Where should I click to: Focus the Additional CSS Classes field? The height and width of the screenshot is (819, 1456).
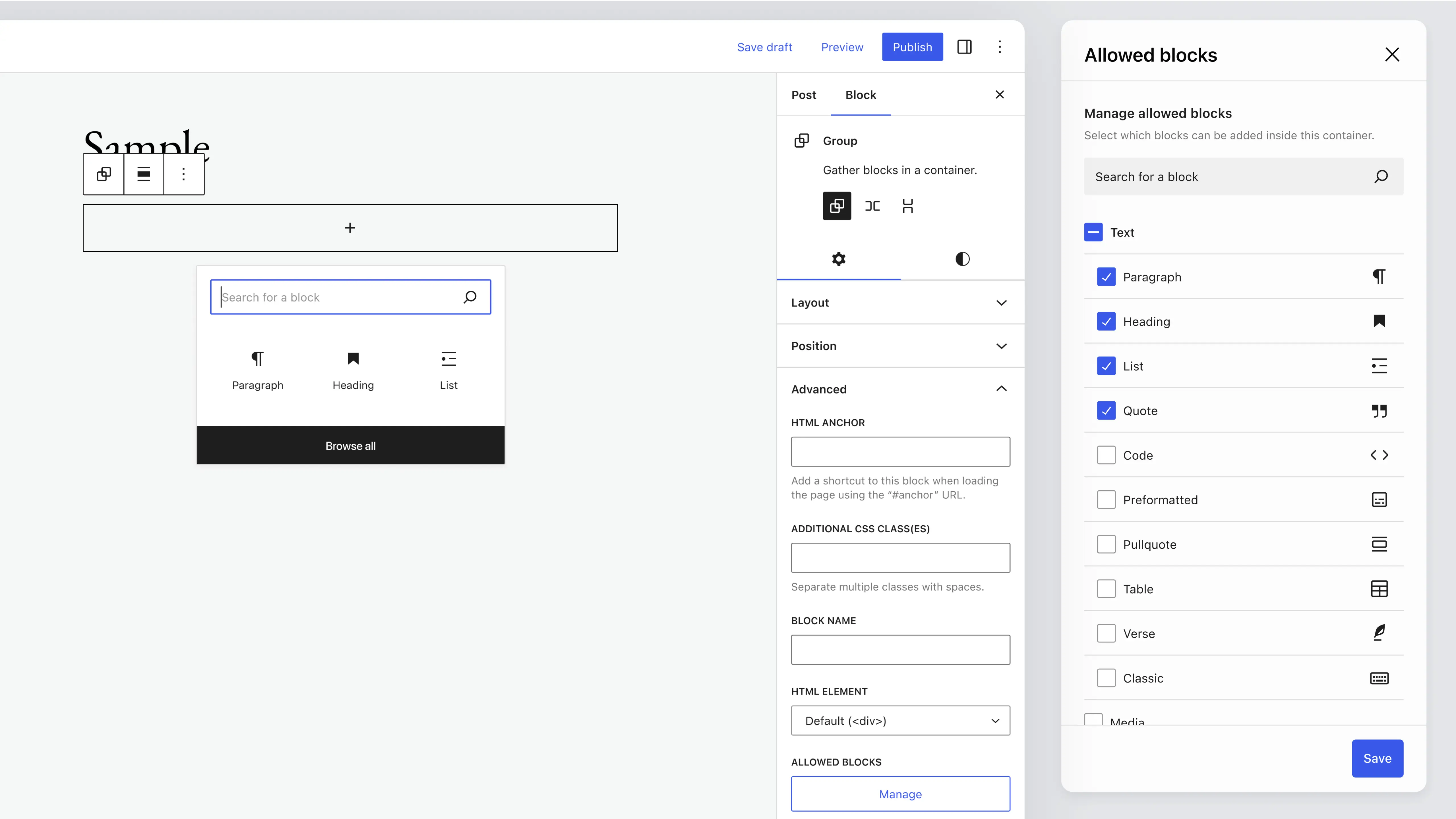tap(900, 557)
